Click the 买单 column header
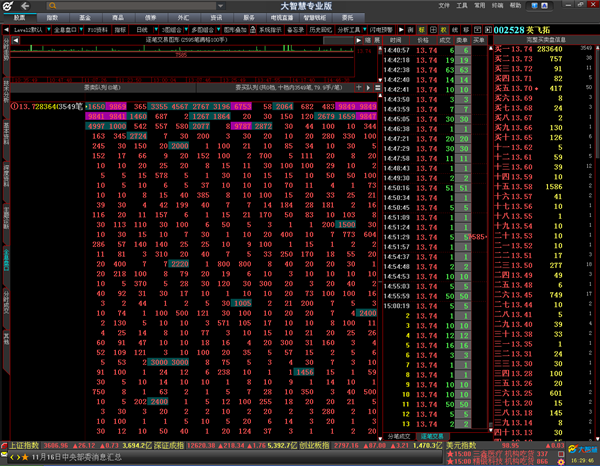Screen dimensions: 600x466 pyautogui.click(x=479, y=40)
